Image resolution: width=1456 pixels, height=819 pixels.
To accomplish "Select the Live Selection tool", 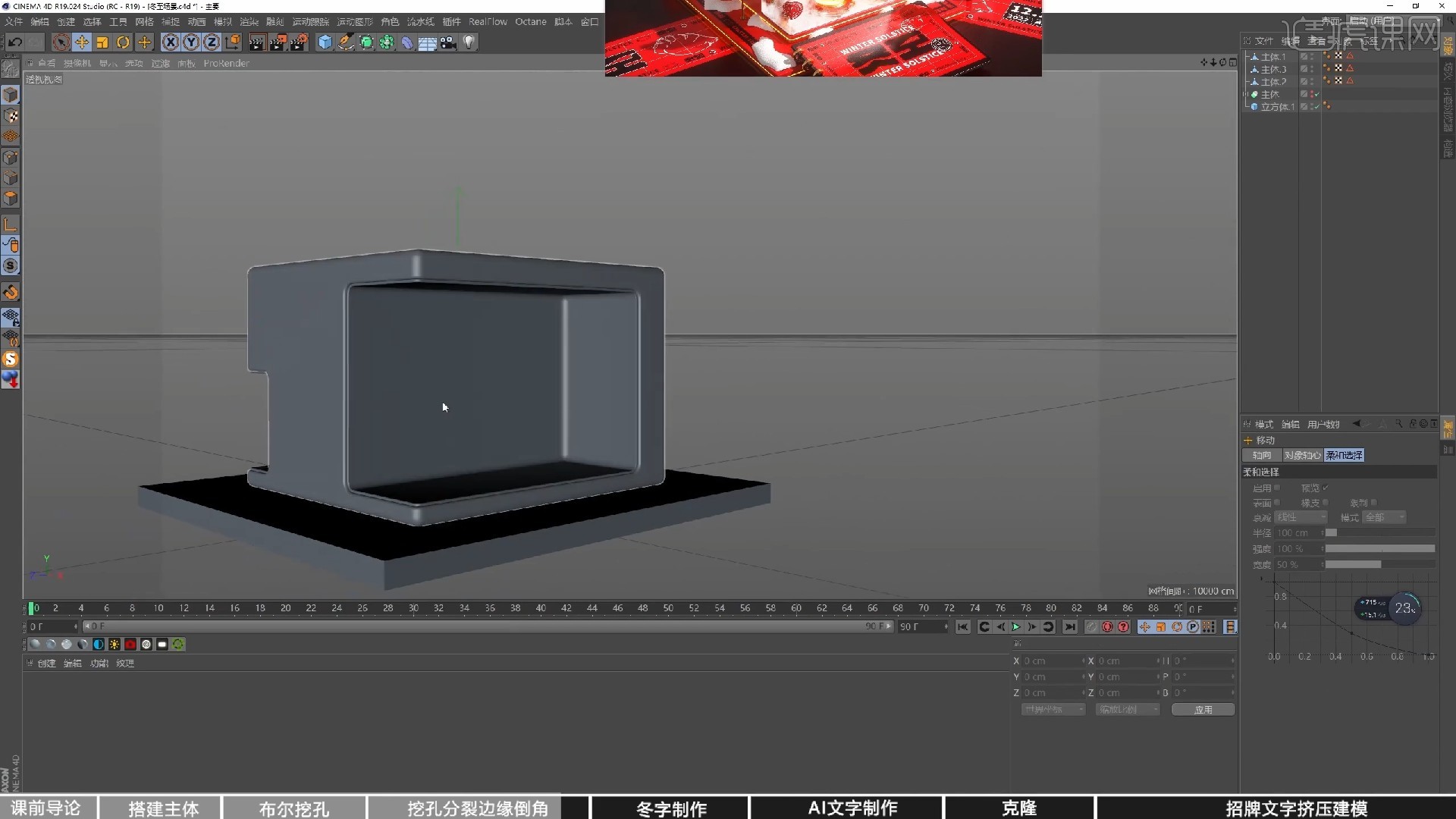I will tap(61, 42).
